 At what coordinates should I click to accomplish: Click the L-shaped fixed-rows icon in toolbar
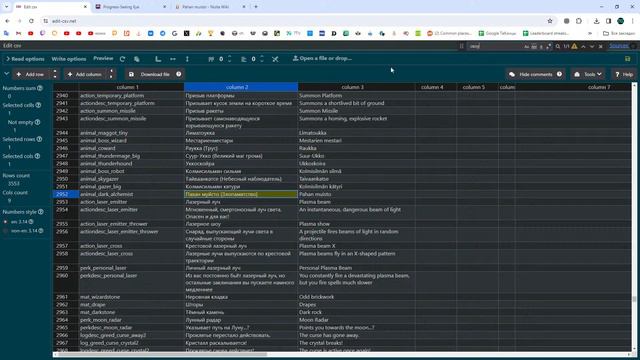(x=158, y=59)
